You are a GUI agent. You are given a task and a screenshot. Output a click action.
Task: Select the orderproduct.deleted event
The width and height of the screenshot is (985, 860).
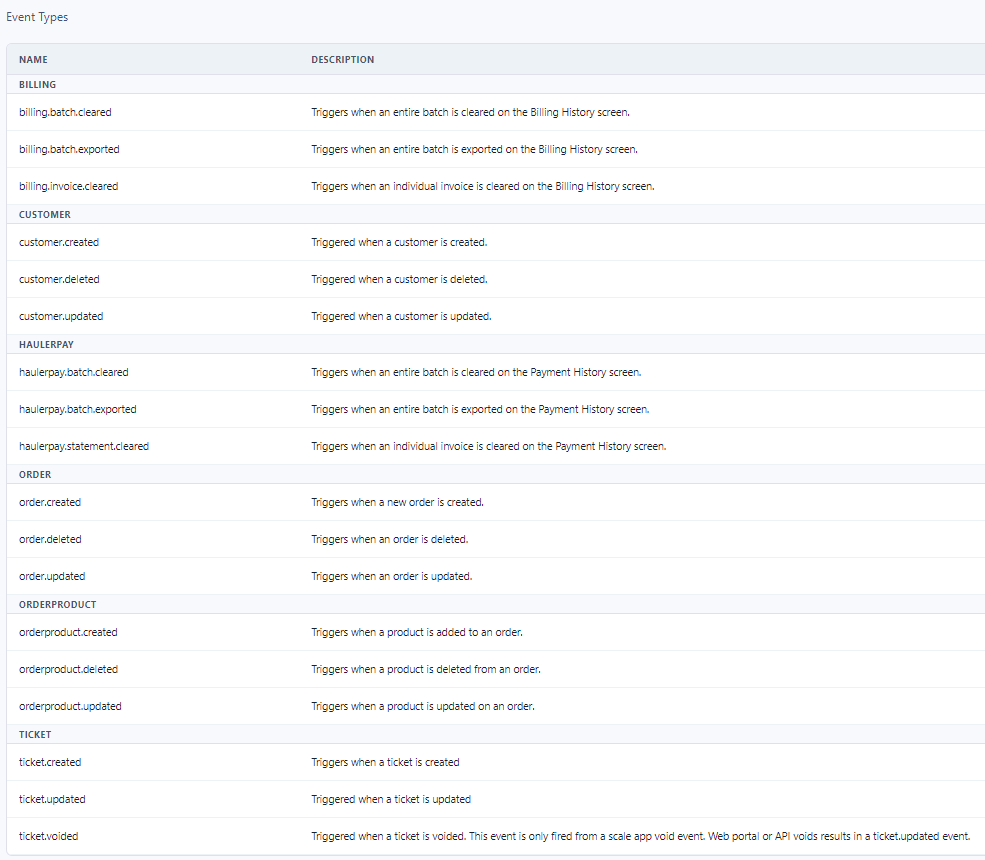tap(68, 669)
